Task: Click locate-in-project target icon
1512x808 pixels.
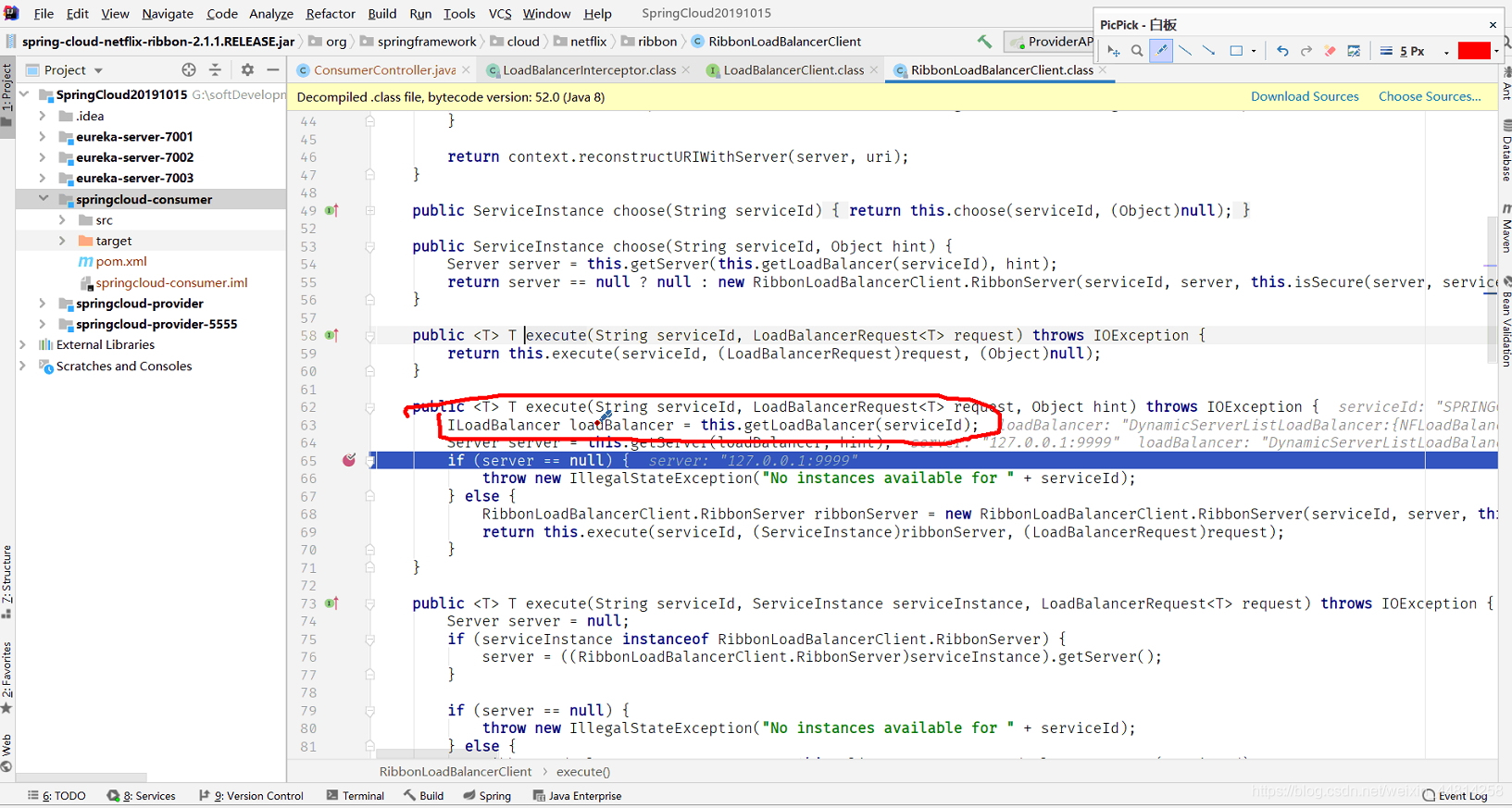Action: click(189, 70)
